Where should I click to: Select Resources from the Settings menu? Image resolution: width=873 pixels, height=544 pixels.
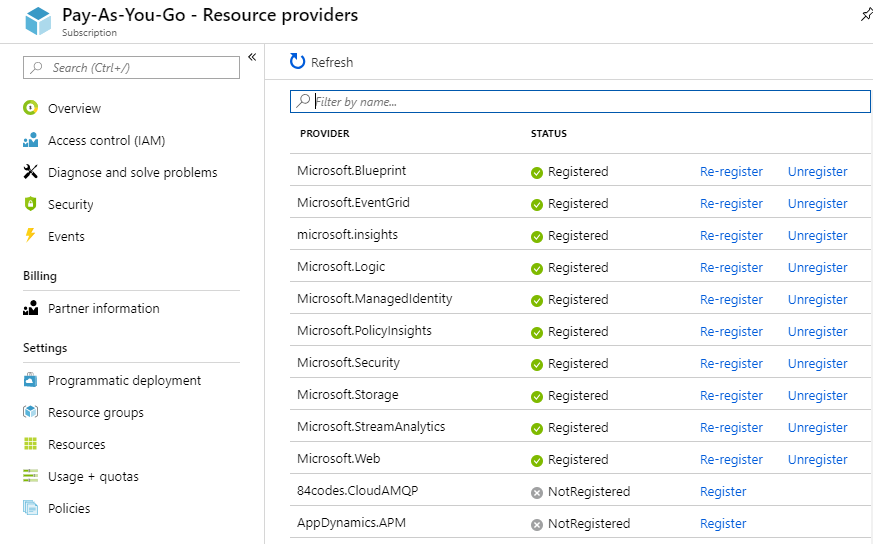[76, 444]
